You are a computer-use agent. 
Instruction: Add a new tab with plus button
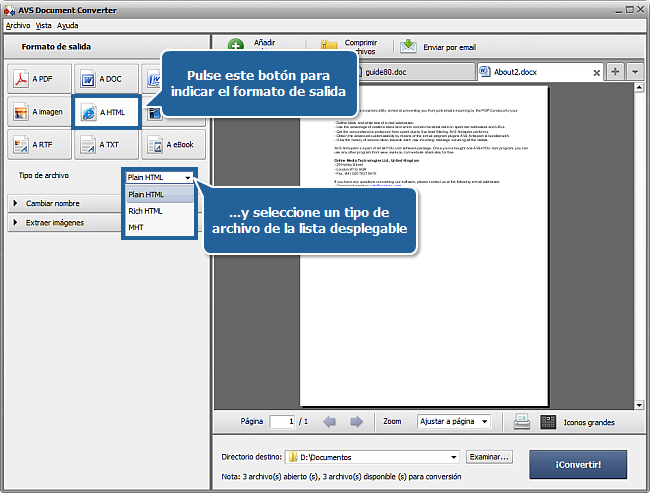coord(615,72)
